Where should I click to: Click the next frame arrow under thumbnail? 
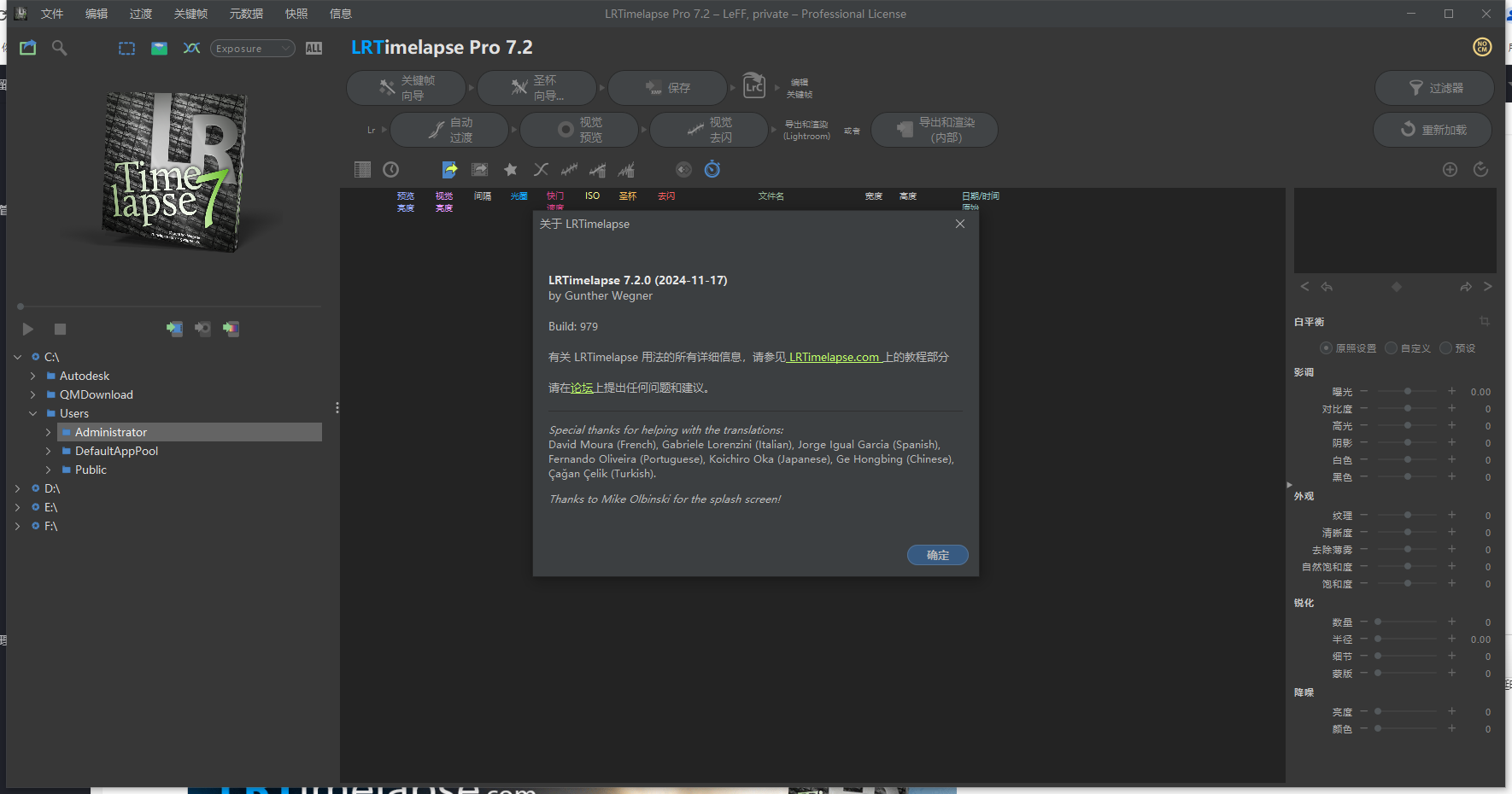(1488, 286)
